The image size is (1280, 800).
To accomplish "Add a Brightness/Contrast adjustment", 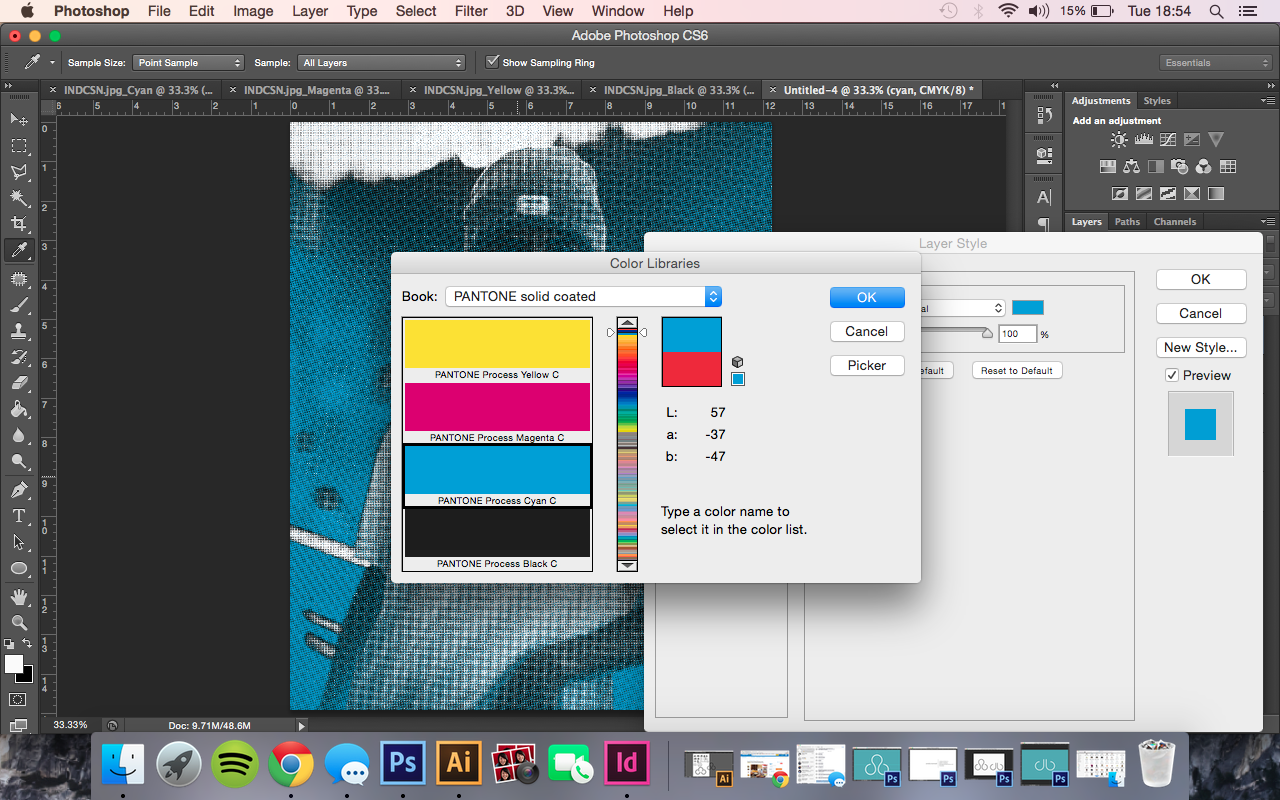I will point(1119,140).
